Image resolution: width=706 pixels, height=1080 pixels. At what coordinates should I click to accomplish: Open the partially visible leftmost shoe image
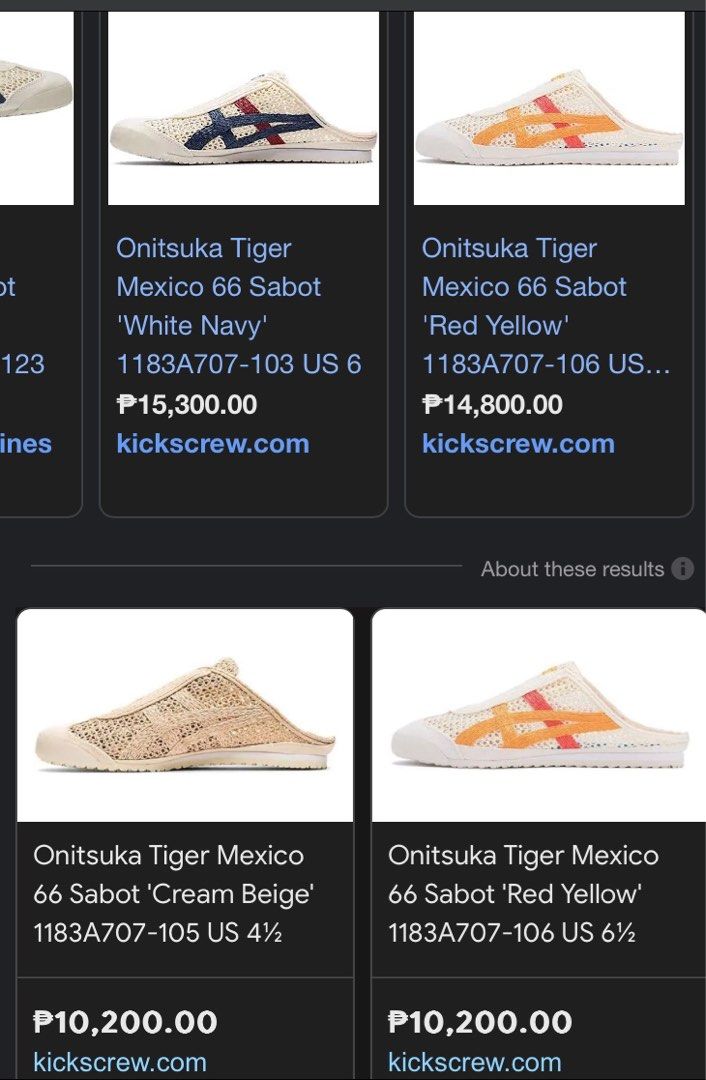pos(36,108)
